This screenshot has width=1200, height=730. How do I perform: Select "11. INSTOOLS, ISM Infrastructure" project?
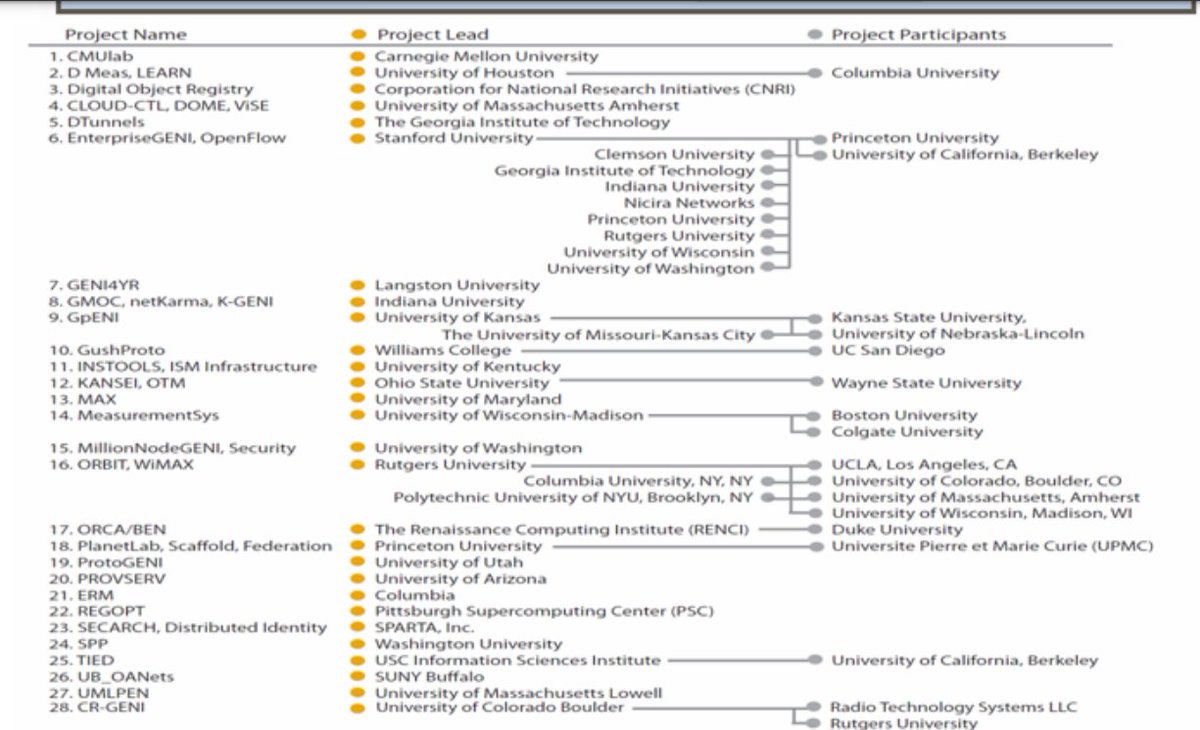(182, 367)
